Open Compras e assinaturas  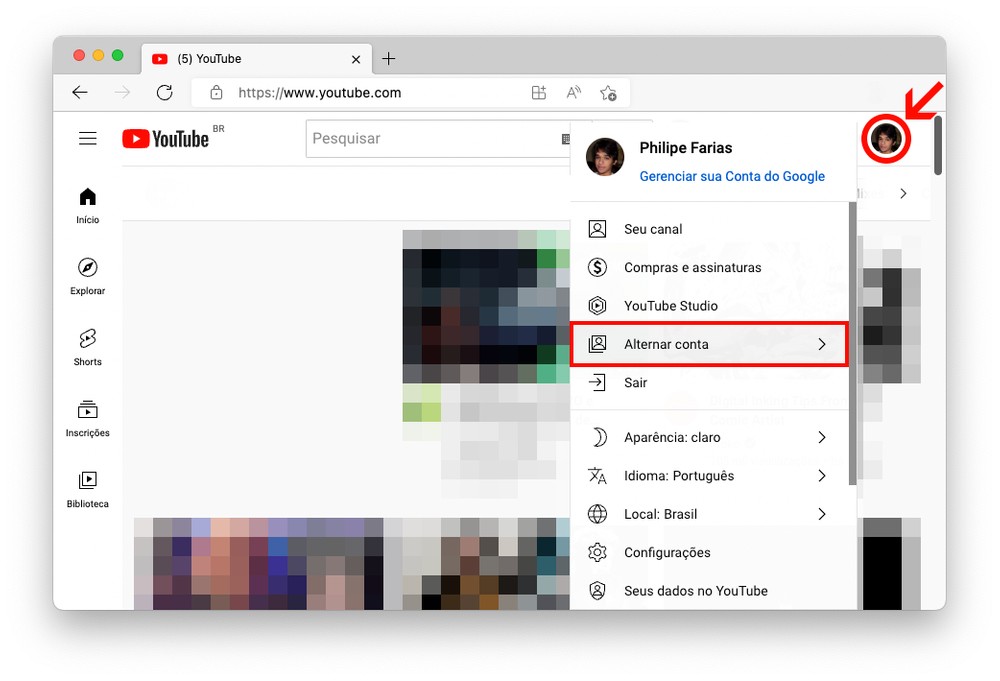click(709, 267)
